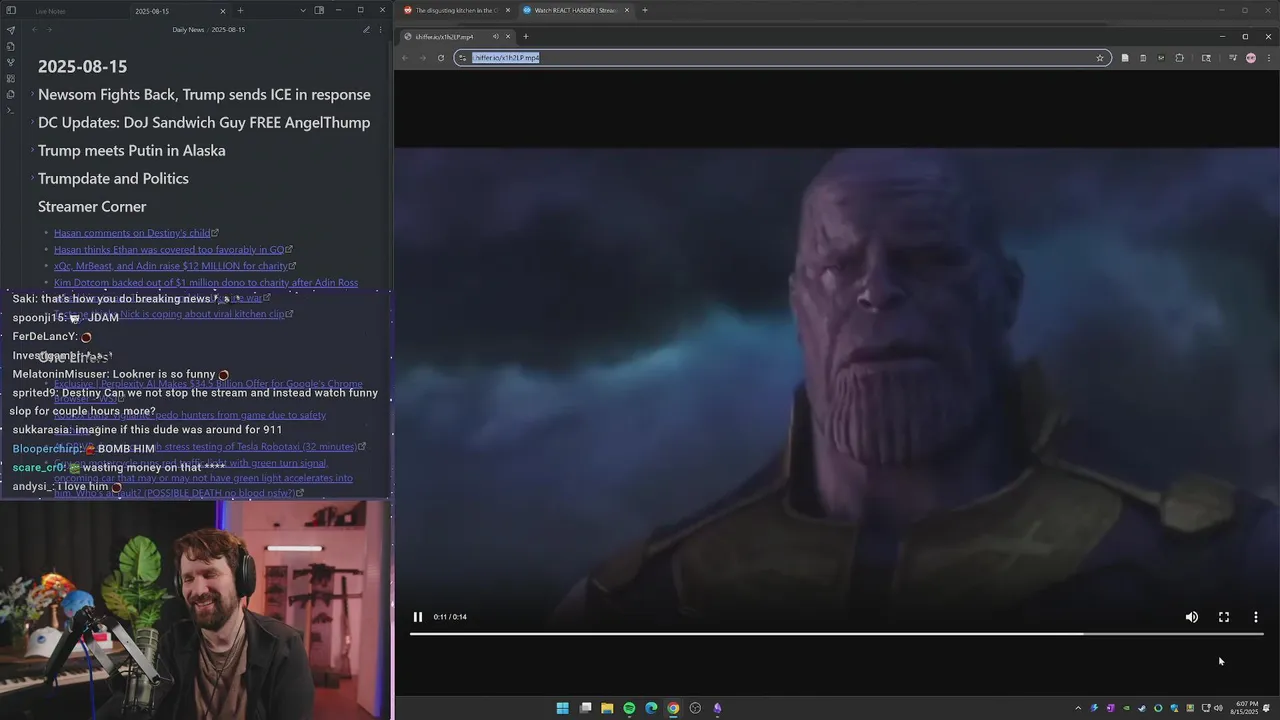Go back in the front browser window
Screen dimensions: 1280x720
pos(405,58)
